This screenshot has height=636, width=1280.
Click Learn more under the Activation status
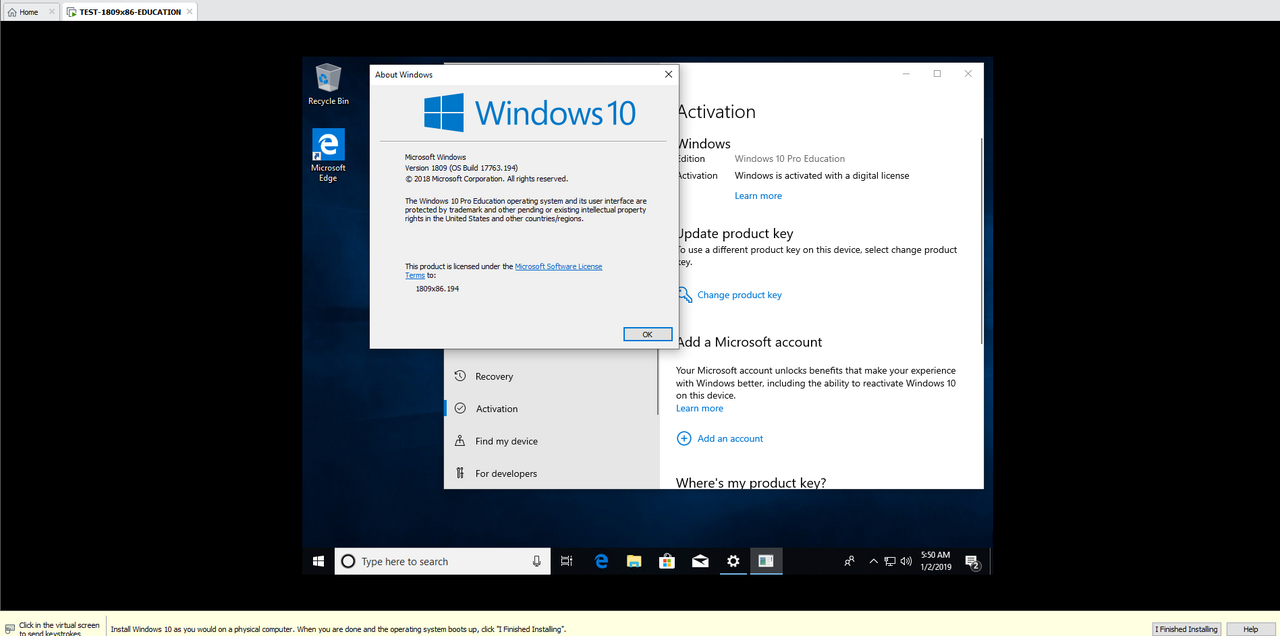(758, 196)
